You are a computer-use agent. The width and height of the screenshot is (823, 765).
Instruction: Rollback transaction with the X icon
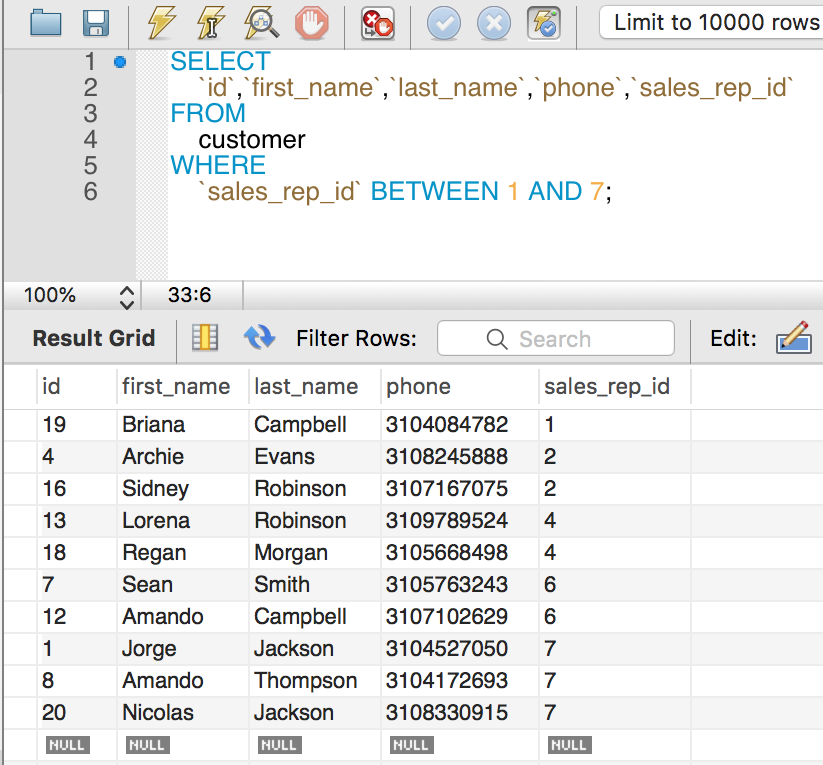[x=494, y=23]
